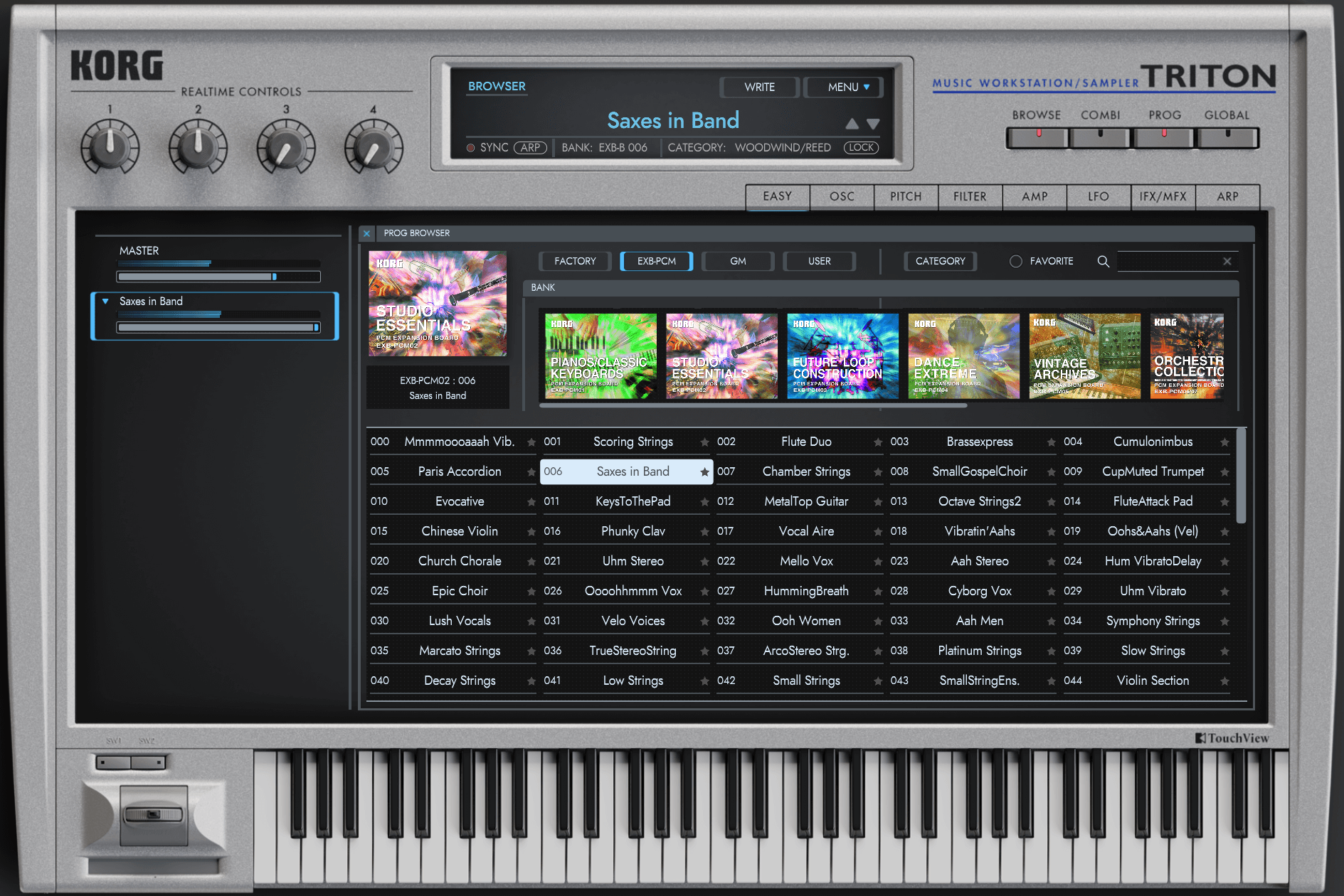Toggle the ARP sync button

point(530,148)
